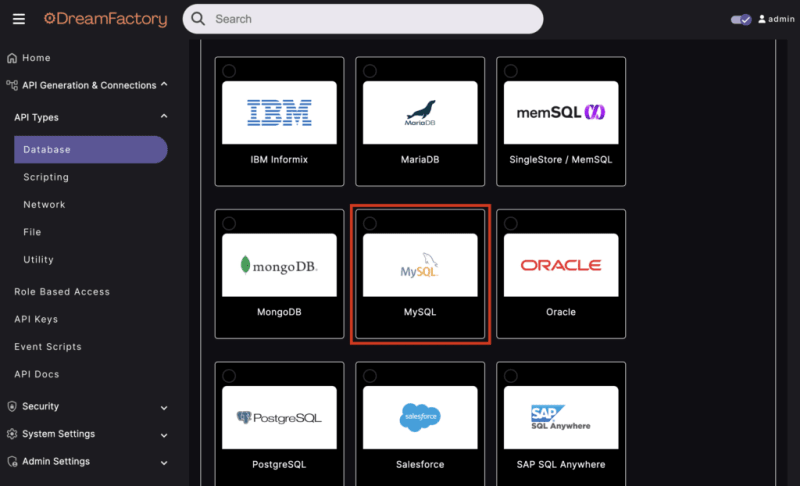Screen dimensions: 800x486
Task: Expand the System Settings chevron
Action: click(164, 436)
